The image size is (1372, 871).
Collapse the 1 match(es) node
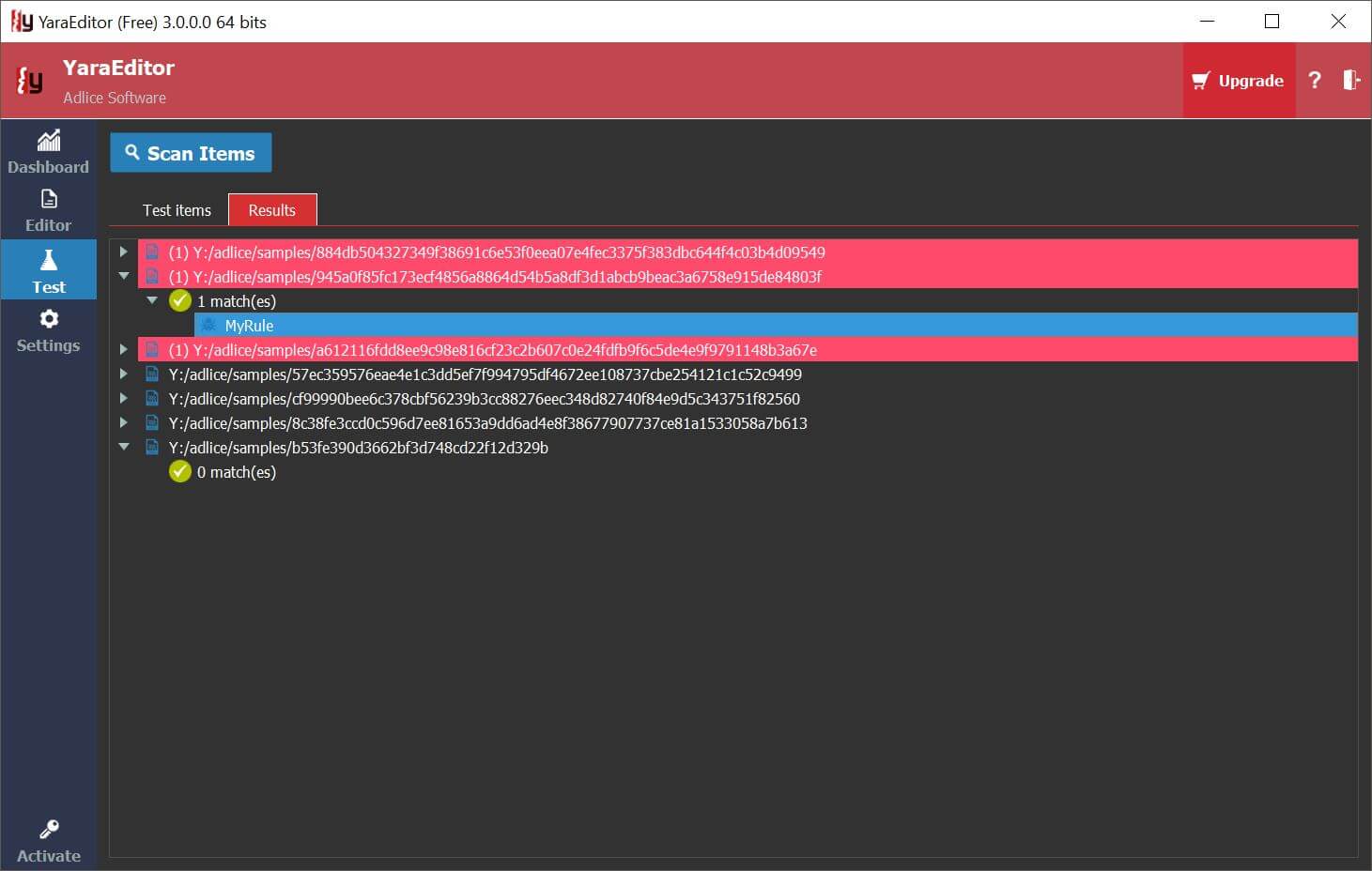point(151,301)
